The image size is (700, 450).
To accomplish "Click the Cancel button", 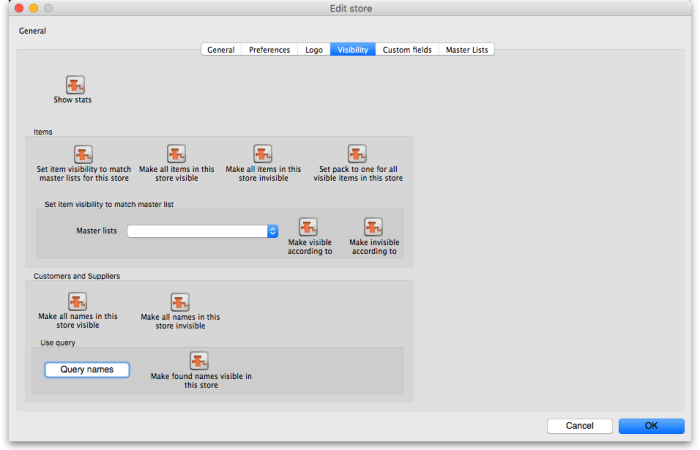I will pyautogui.click(x=579, y=425).
